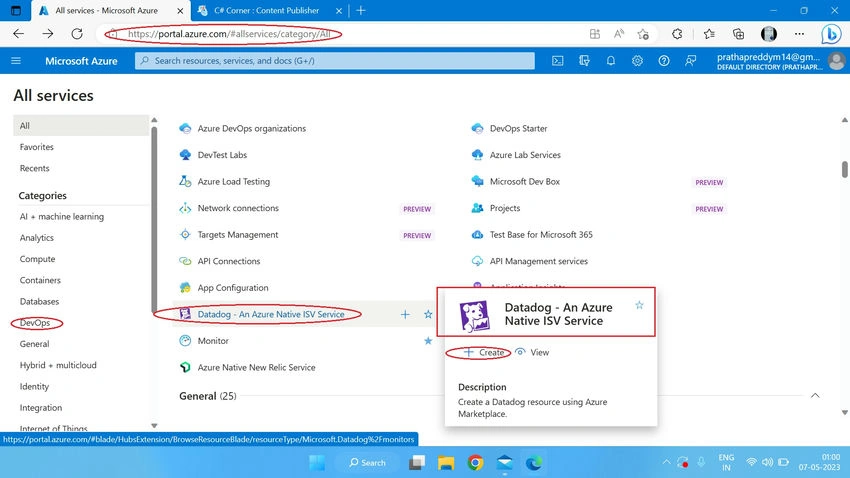Viewport: 850px width, 478px height.
Task: Click the Projects icon
Action: [478, 208]
